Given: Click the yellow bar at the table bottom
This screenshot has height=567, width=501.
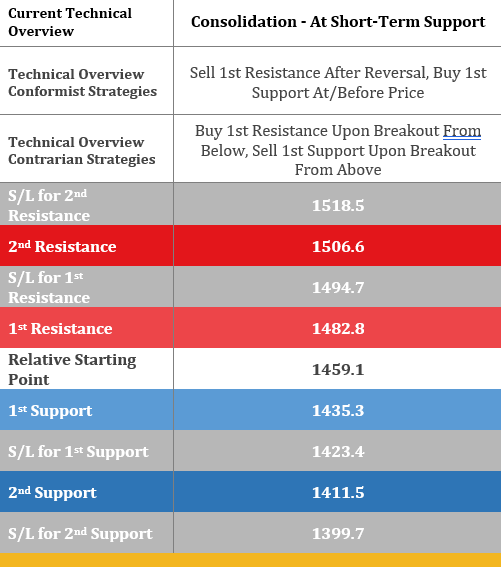Looking at the screenshot, I should point(250,560).
